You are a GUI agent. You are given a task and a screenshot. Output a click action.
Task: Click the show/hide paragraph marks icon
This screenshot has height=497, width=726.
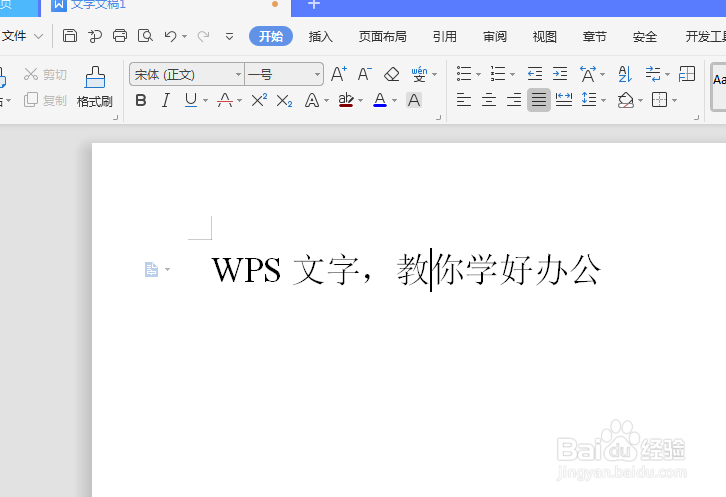pyautogui.click(x=653, y=74)
